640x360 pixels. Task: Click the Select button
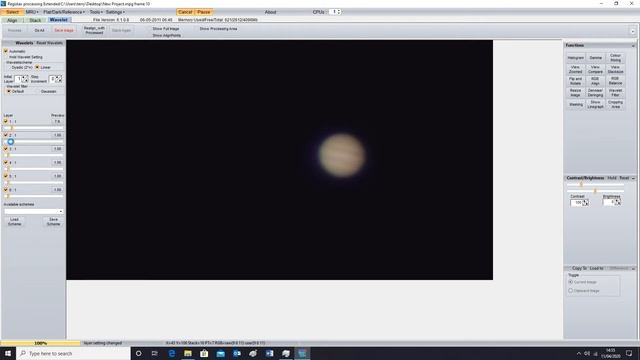pos(12,12)
